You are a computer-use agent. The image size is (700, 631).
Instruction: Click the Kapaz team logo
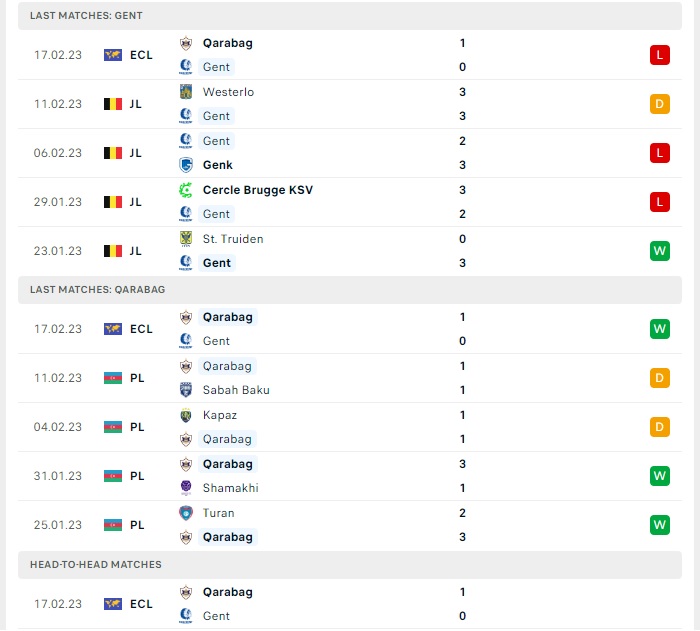[186, 415]
